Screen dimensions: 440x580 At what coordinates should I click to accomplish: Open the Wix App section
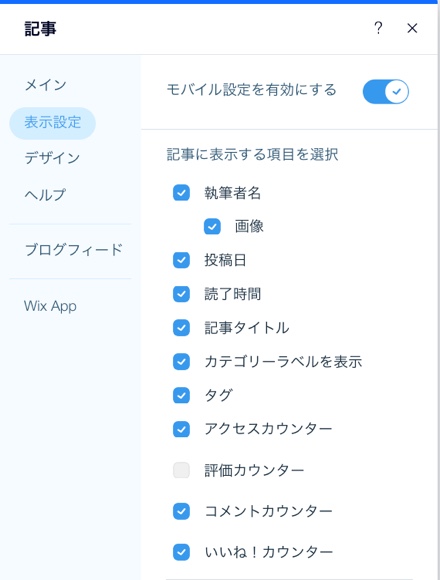(50, 306)
